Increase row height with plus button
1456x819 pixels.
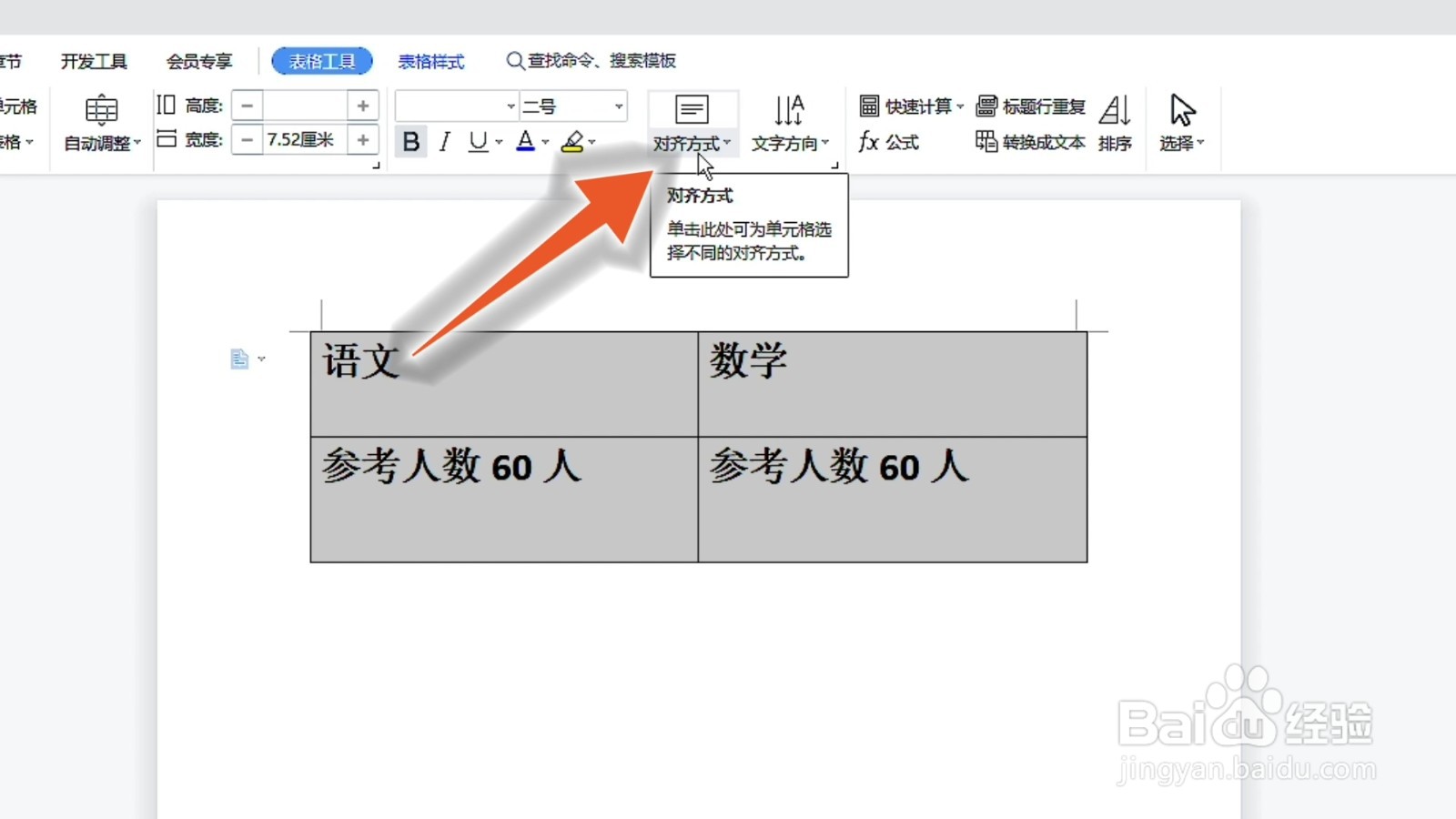[363, 106]
